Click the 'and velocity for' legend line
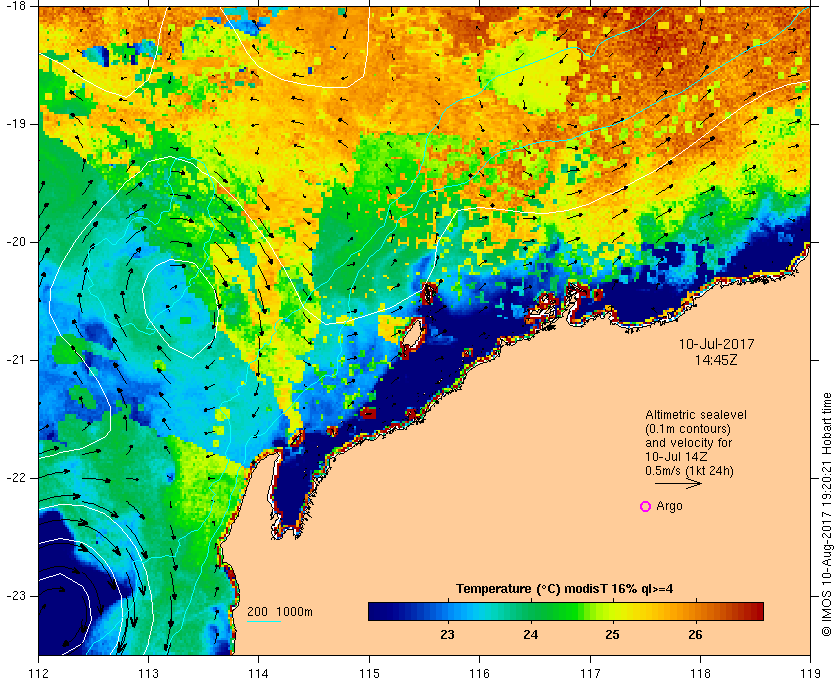 click(x=688, y=443)
